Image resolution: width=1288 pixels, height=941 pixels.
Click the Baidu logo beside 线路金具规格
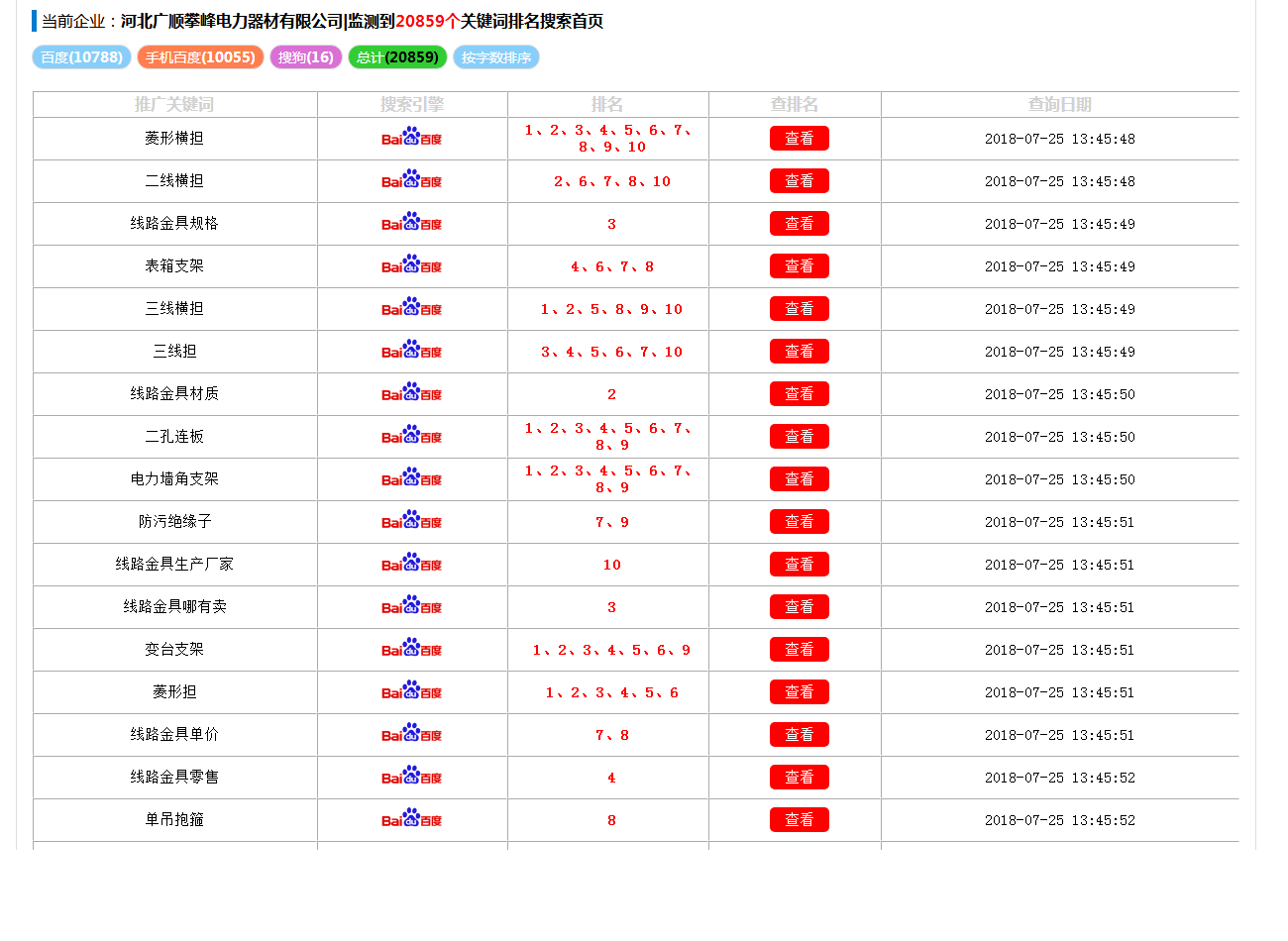411,223
